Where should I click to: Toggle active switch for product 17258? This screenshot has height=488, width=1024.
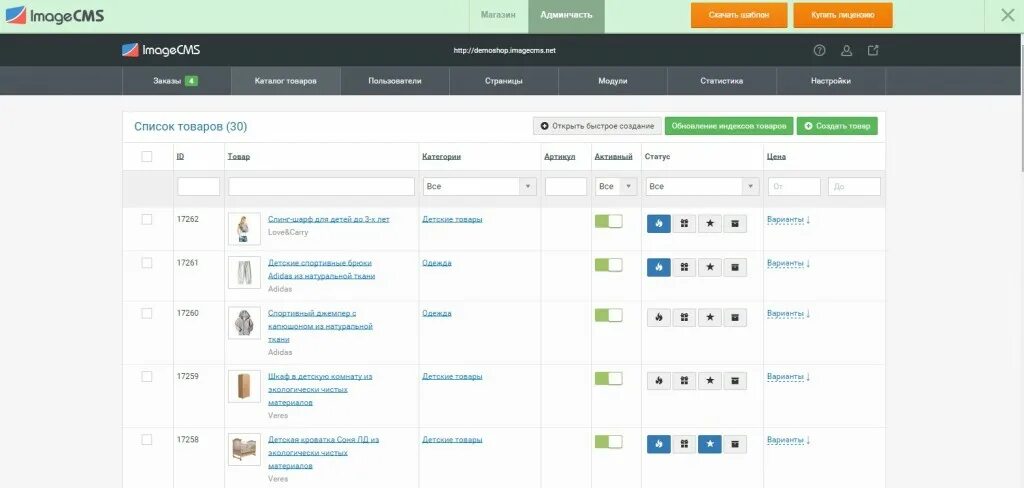coord(608,442)
